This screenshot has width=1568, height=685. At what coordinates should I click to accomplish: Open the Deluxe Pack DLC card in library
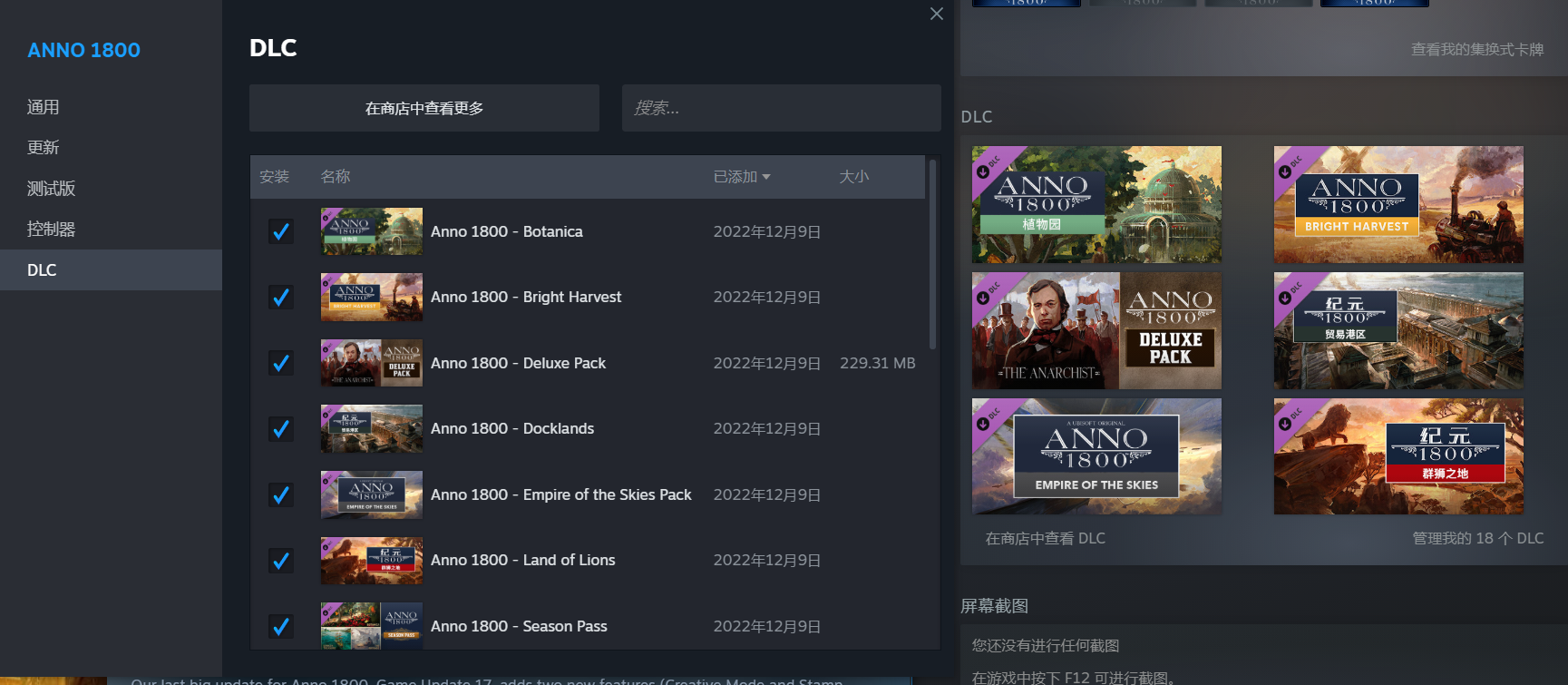point(1096,330)
